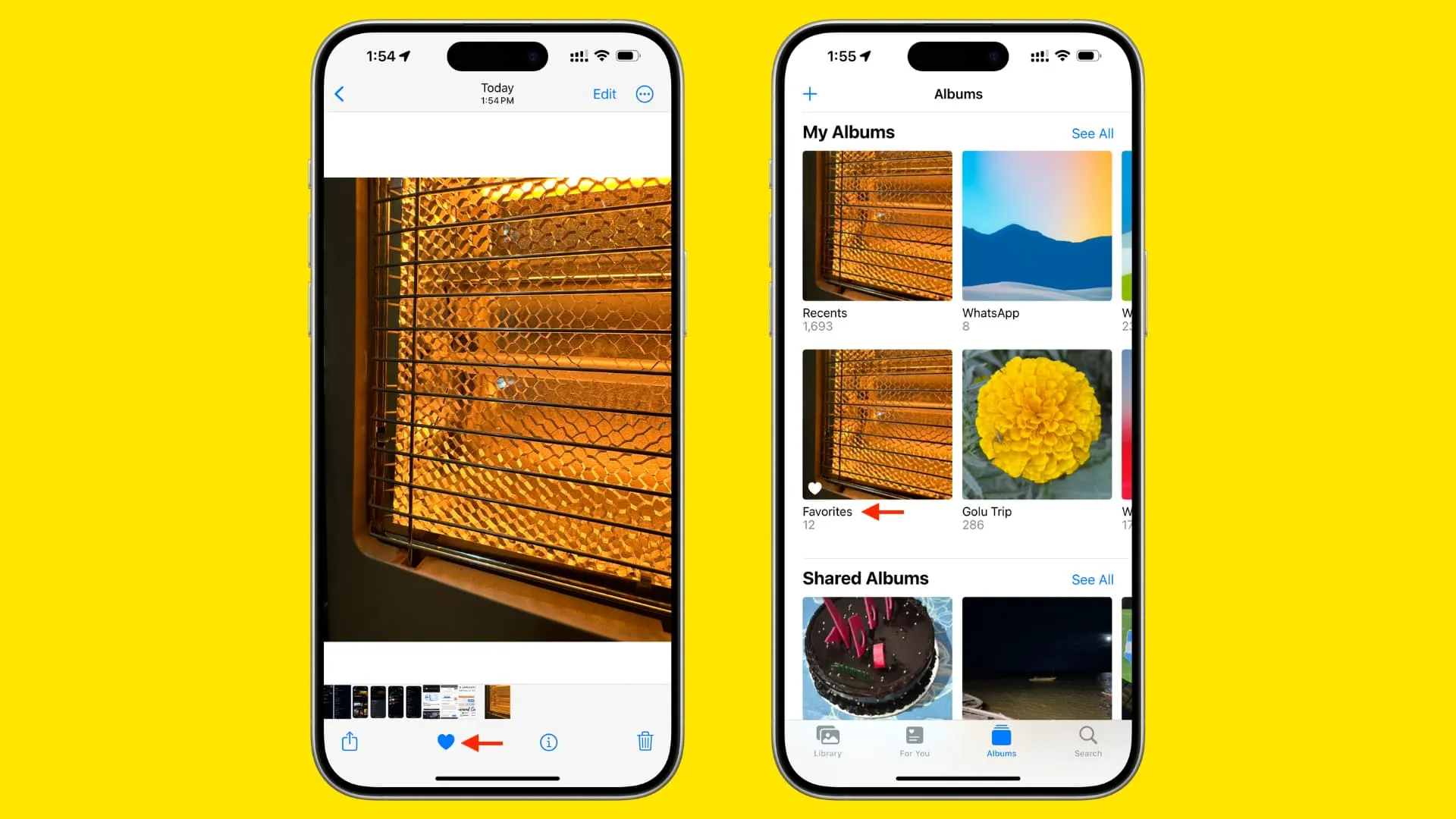Image resolution: width=1456 pixels, height=819 pixels.
Task: Tap Edit button on current photo
Action: [604, 94]
